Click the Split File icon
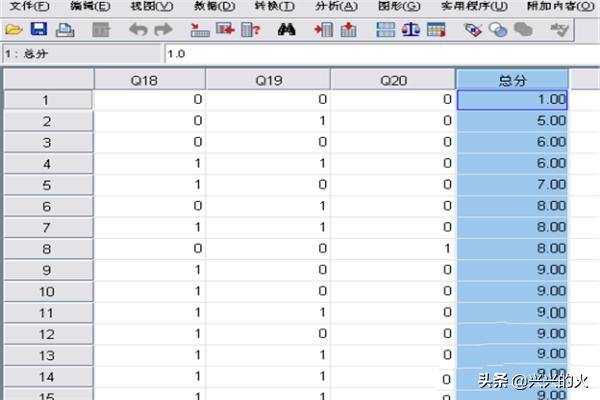Image resolution: width=600 pixels, height=400 pixels. click(x=385, y=30)
